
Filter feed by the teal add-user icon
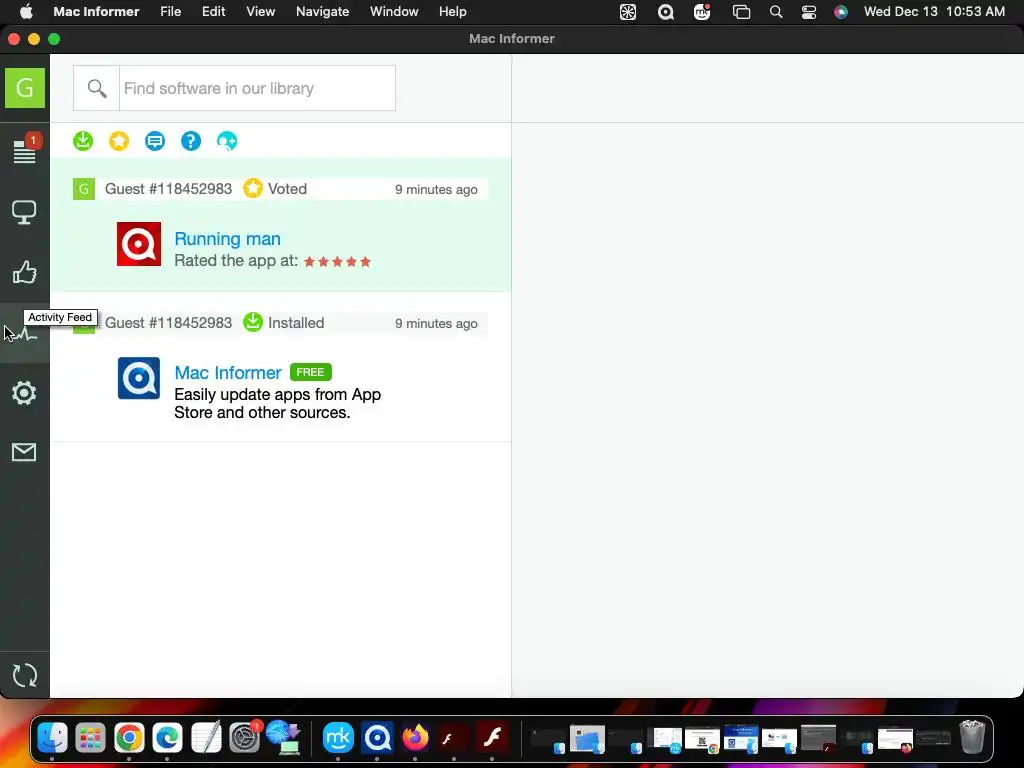227,140
